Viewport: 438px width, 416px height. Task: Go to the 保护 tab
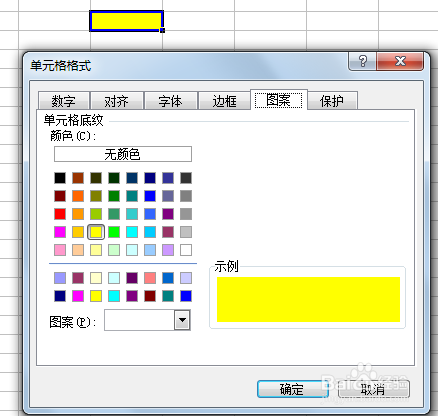[332, 101]
